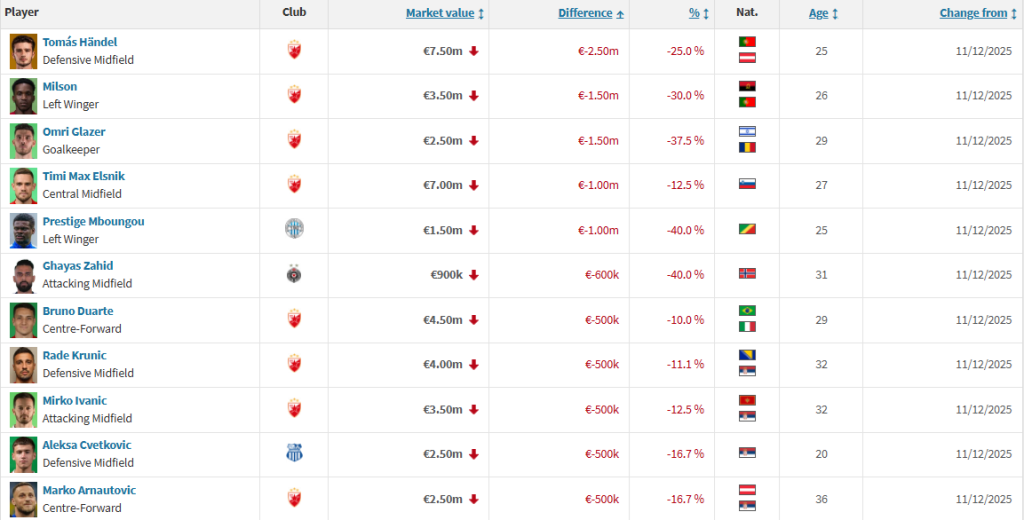Sort by the % column header
The image size is (1024, 520).
click(x=694, y=13)
